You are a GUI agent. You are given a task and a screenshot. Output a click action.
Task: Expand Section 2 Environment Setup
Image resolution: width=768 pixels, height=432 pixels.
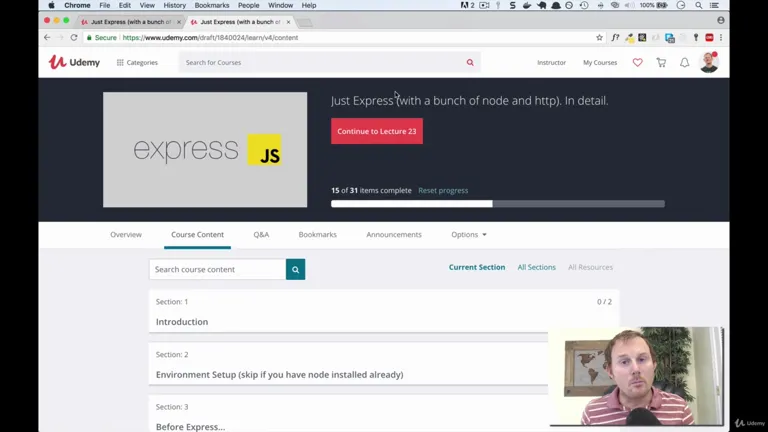coord(348,364)
